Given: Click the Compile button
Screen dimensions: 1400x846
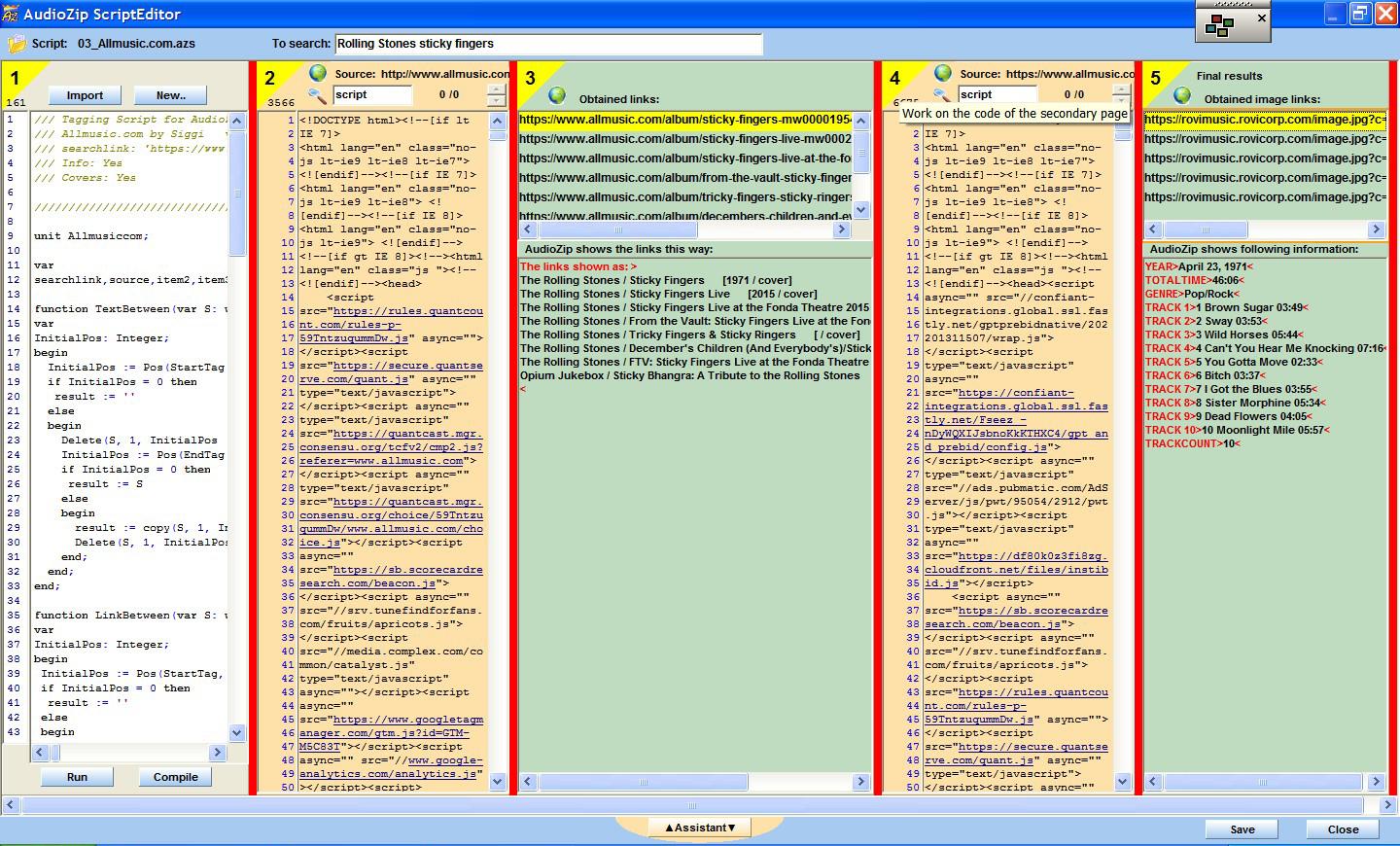Looking at the screenshot, I should pyautogui.click(x=176, y=777).
